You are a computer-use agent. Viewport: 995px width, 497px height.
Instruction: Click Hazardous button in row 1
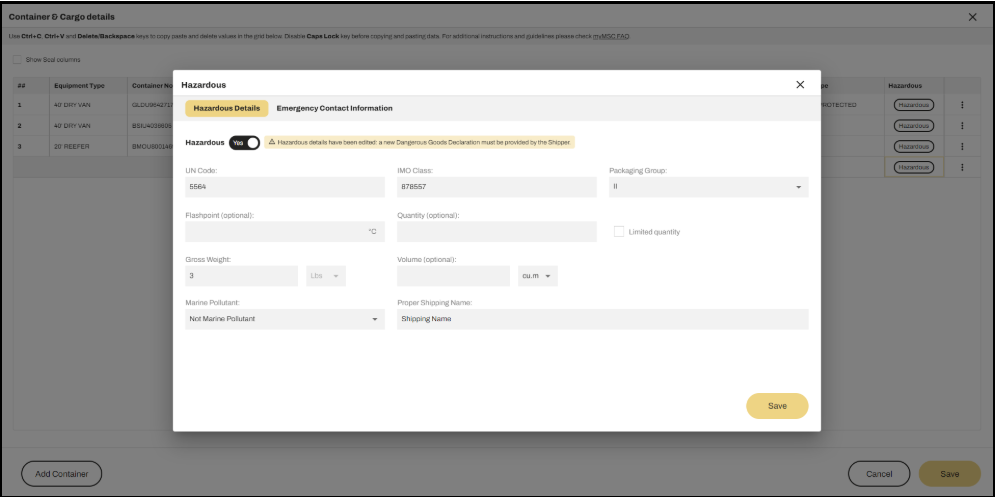914,105
